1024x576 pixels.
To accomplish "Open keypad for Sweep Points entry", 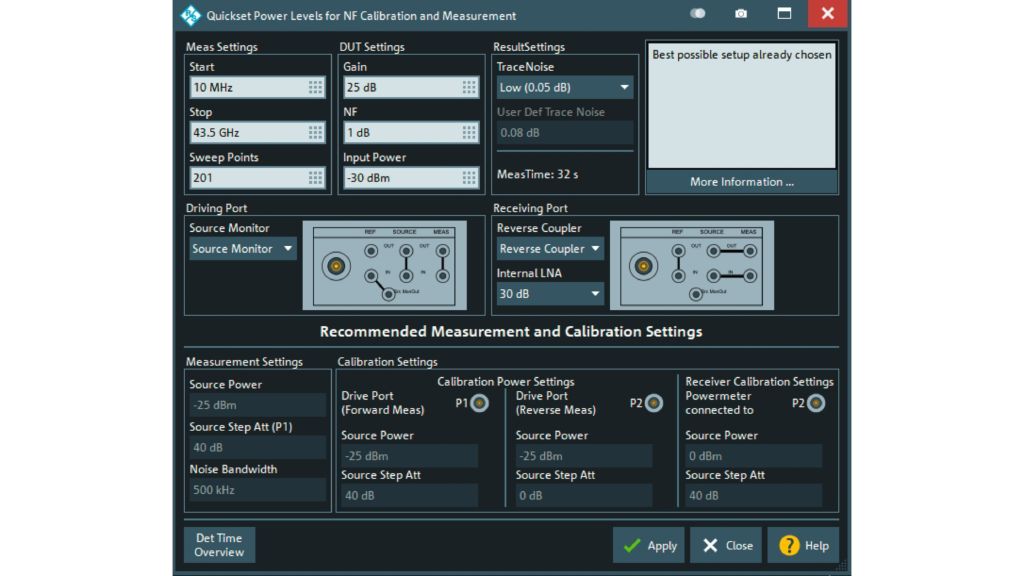I will pyautogui.click(x=316, y=177).
